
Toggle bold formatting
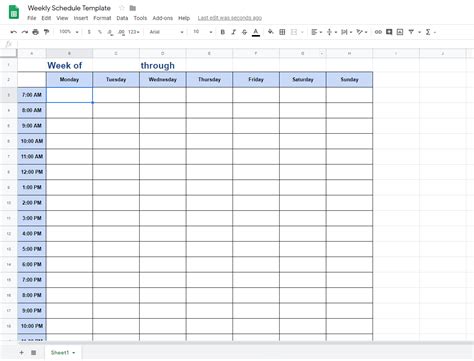click(x=223, y=32)
